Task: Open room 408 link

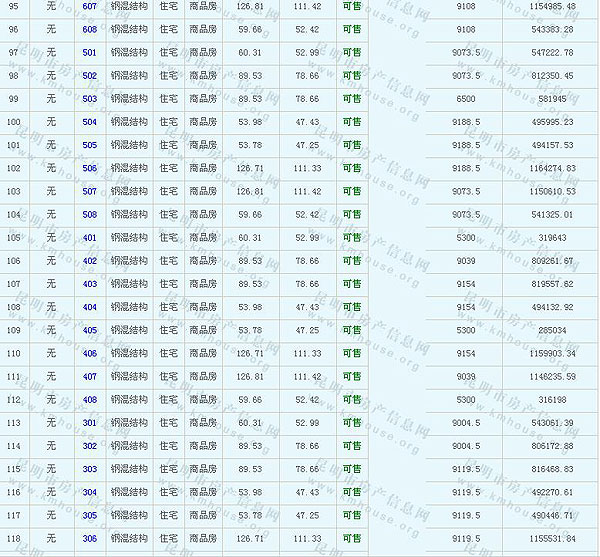Action: tap(90, 399)
